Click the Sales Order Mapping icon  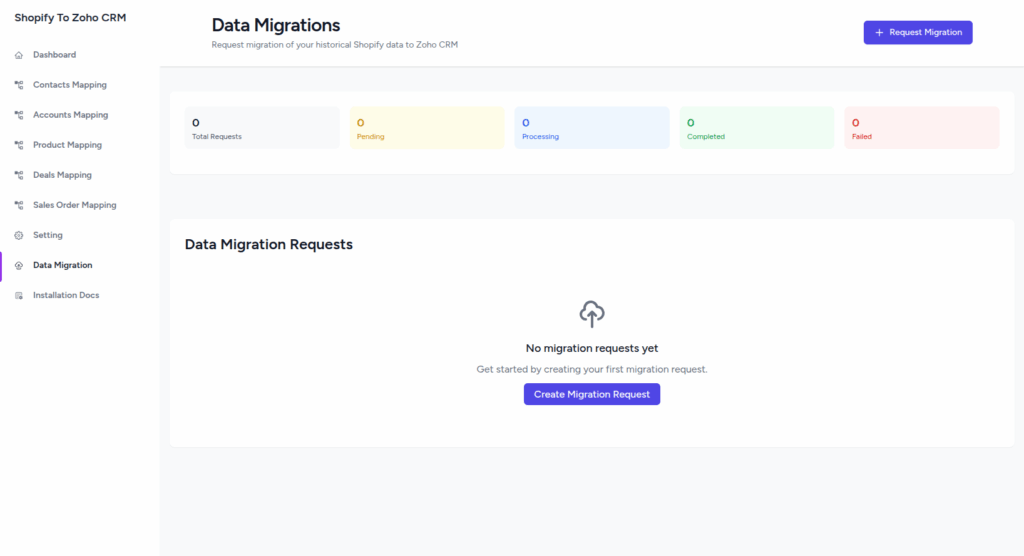[19, 205]
